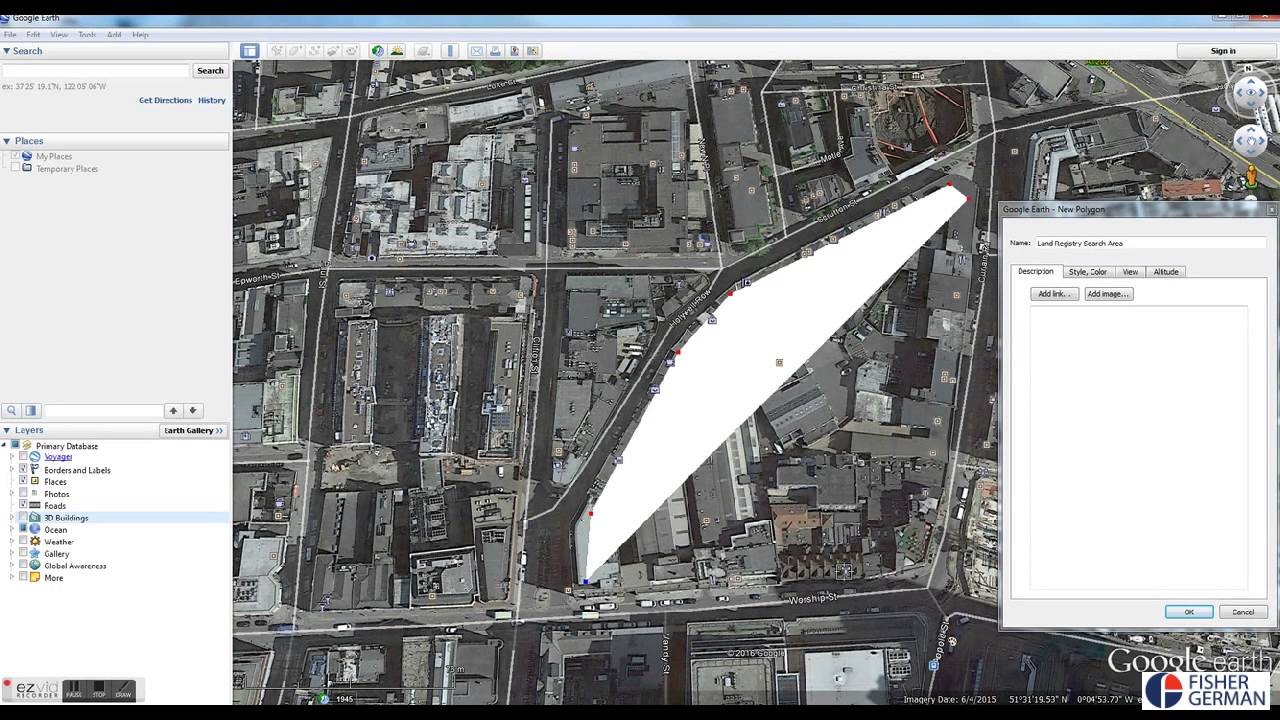Uncheck the Borders and Labels layer
The image size is (1280, 720).
(x=23, y=468)
